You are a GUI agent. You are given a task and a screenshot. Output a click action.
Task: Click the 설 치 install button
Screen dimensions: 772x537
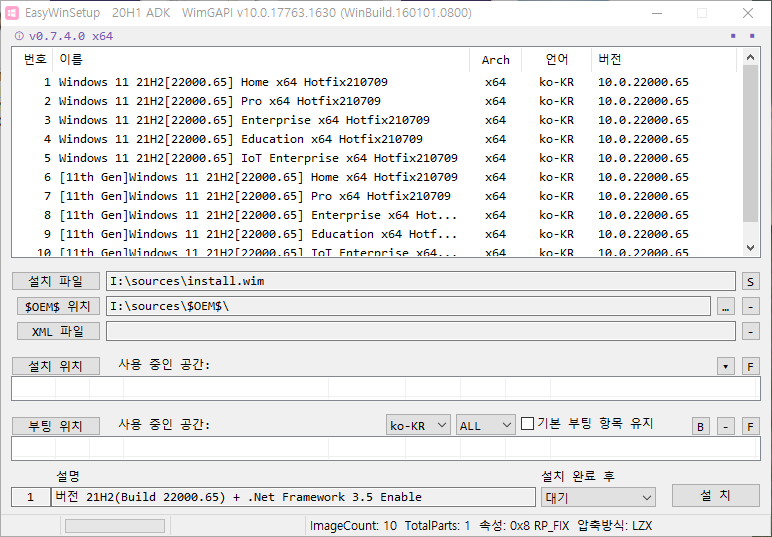(x=715, y=496)
